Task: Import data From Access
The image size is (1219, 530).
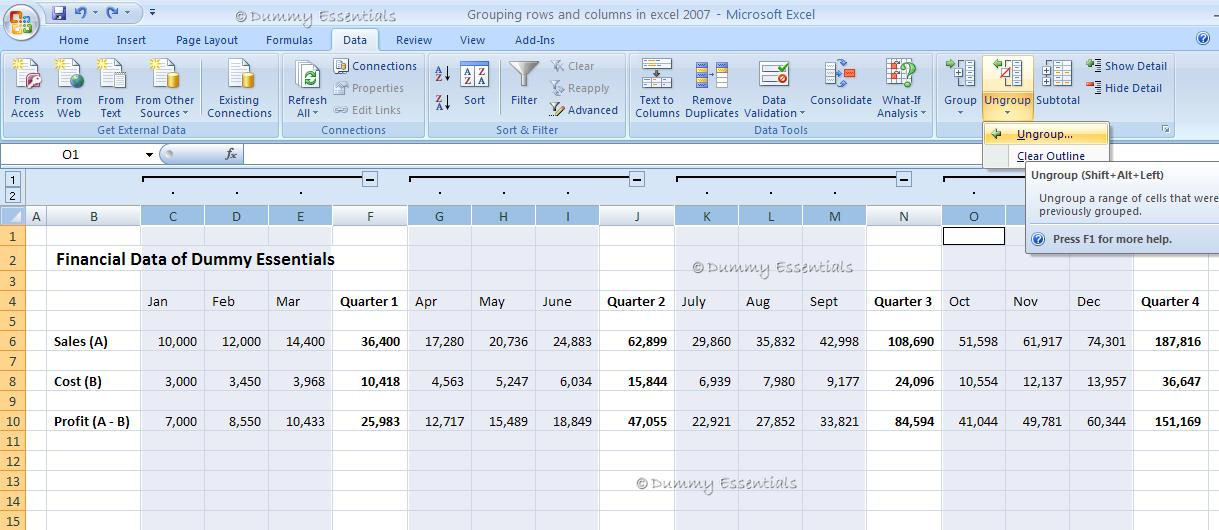Action: click(27, 89)
